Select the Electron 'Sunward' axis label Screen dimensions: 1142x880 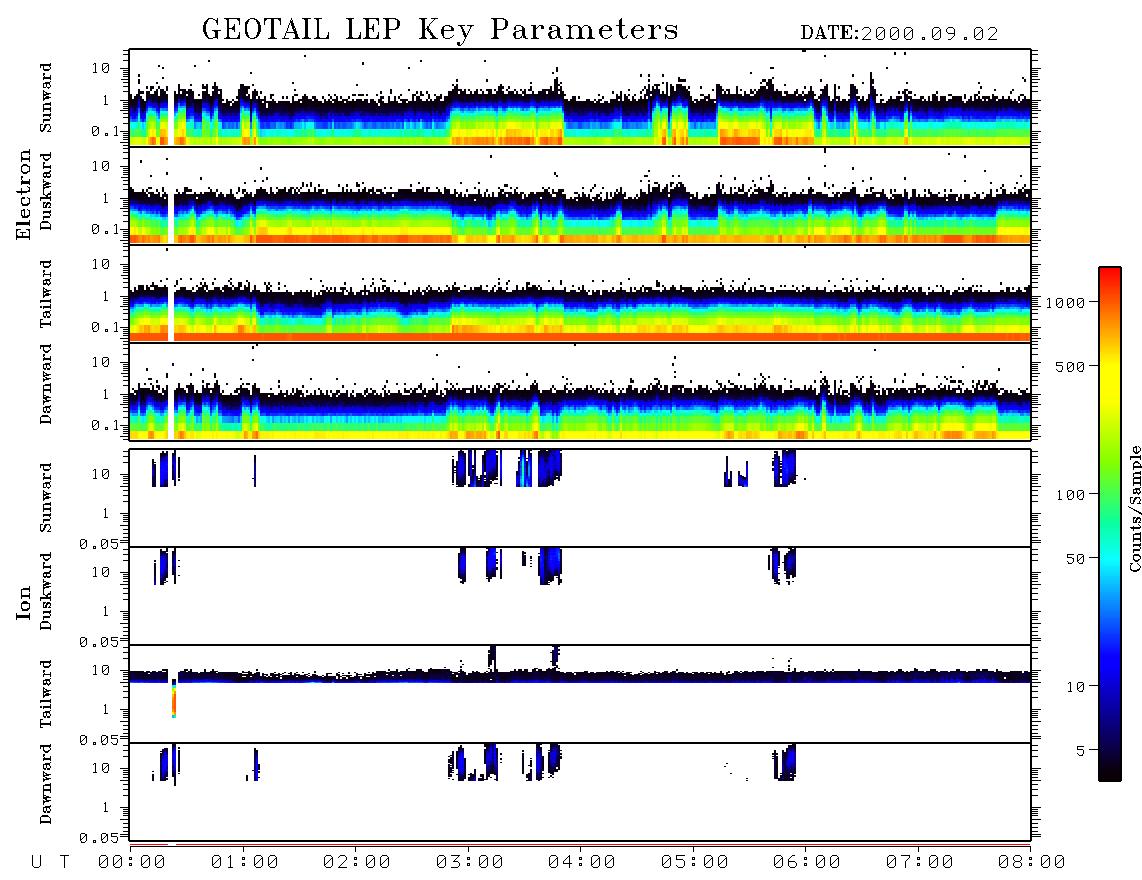point(46,98)
